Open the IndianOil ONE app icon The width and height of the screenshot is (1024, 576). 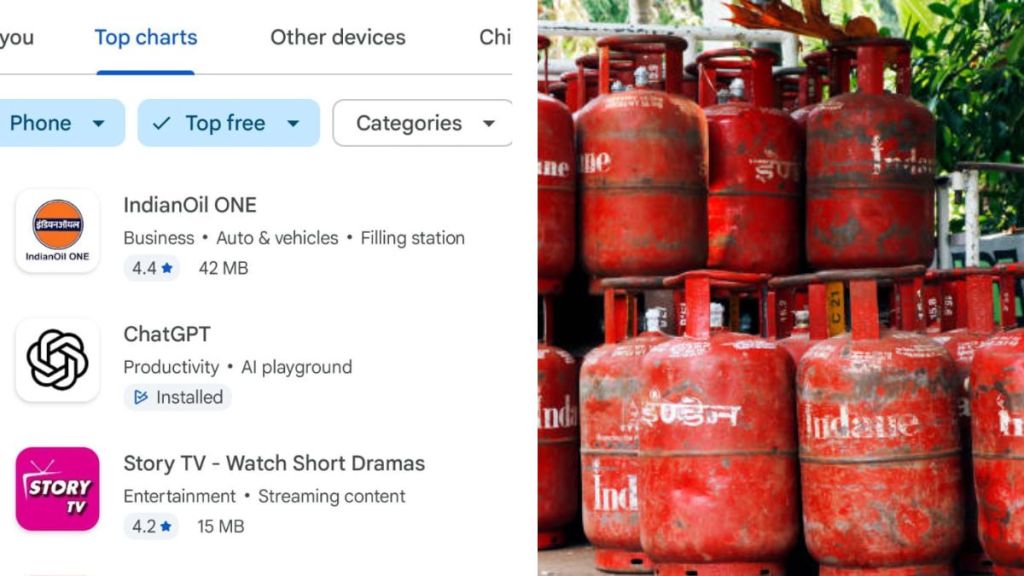click(x=57, y=231)
